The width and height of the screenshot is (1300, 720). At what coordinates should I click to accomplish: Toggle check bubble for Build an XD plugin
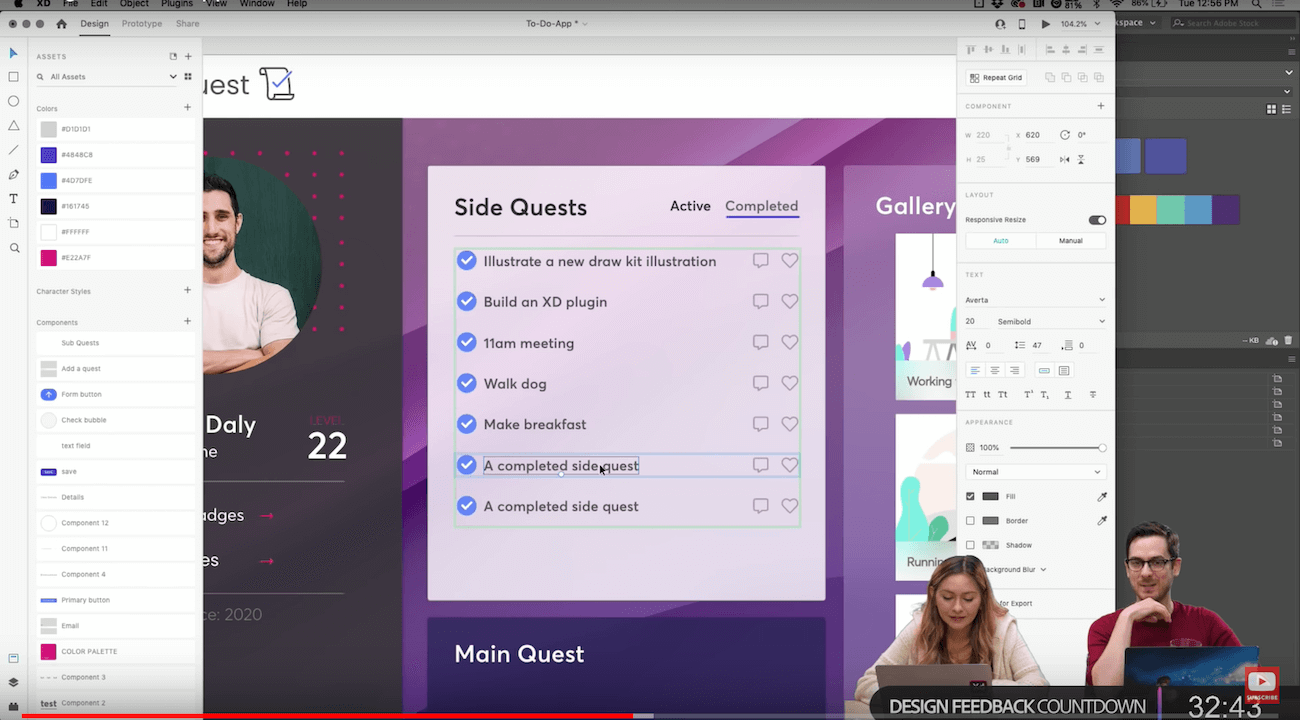pos(466,301)
